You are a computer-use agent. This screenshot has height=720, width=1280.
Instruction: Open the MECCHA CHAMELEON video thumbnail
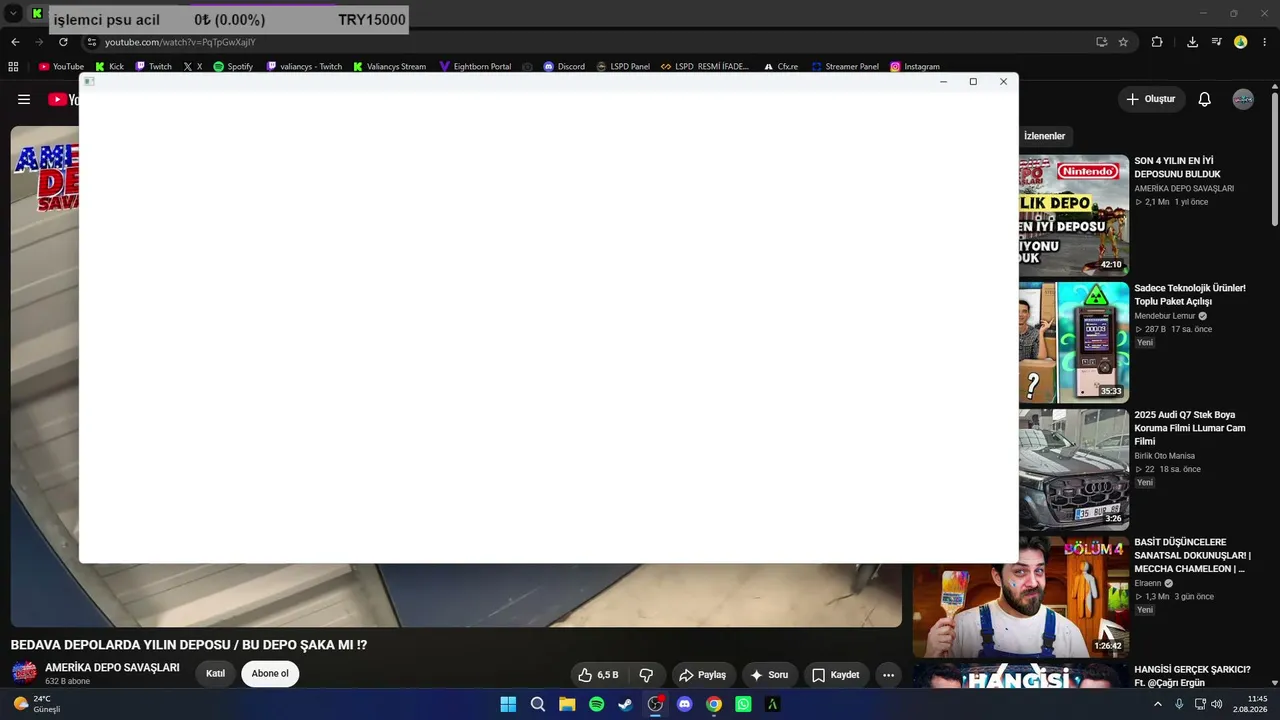click(1021, 597)
